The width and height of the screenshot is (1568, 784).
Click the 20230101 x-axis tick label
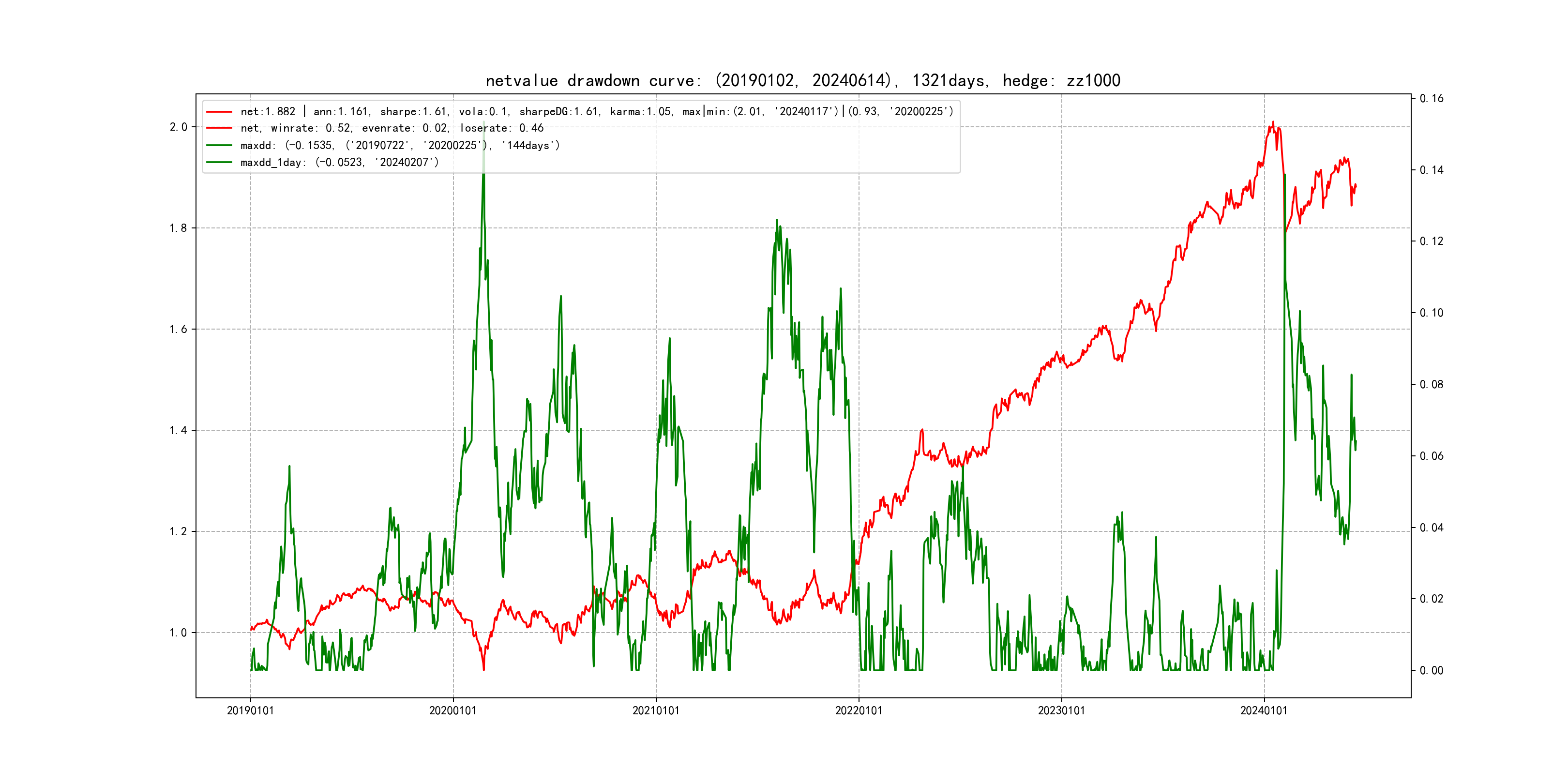(x=1061, y=711)
